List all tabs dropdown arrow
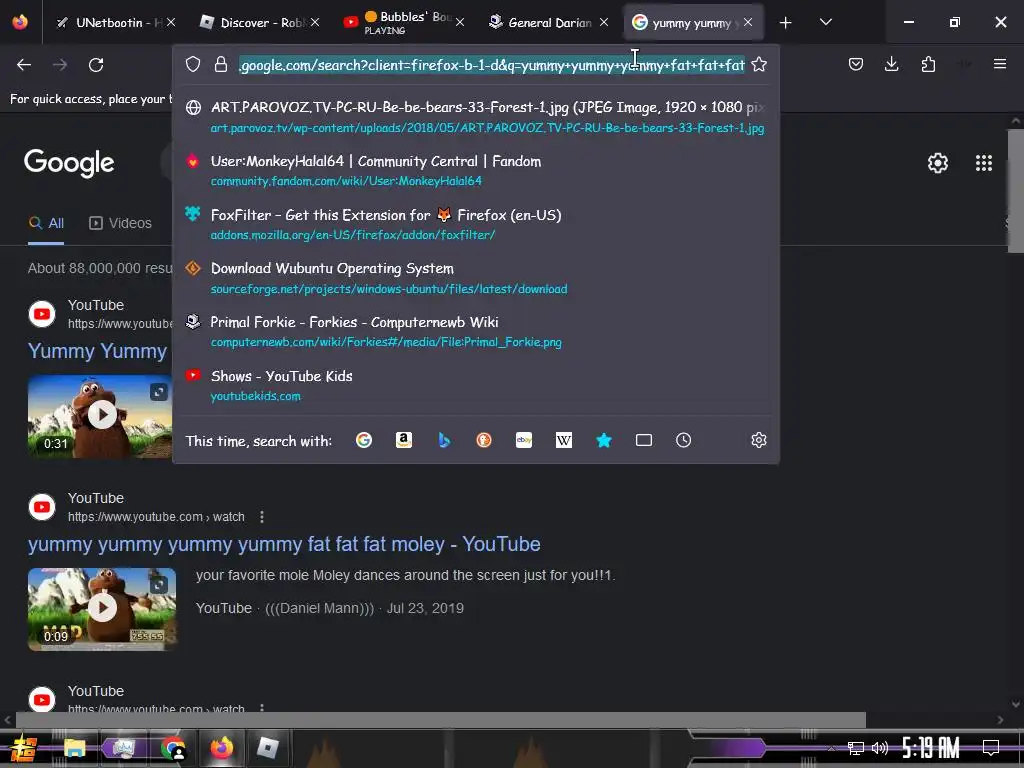Image resolution: width=1024 pixels, height=768 pixels. pyautogui.click(x=825, y=22)
